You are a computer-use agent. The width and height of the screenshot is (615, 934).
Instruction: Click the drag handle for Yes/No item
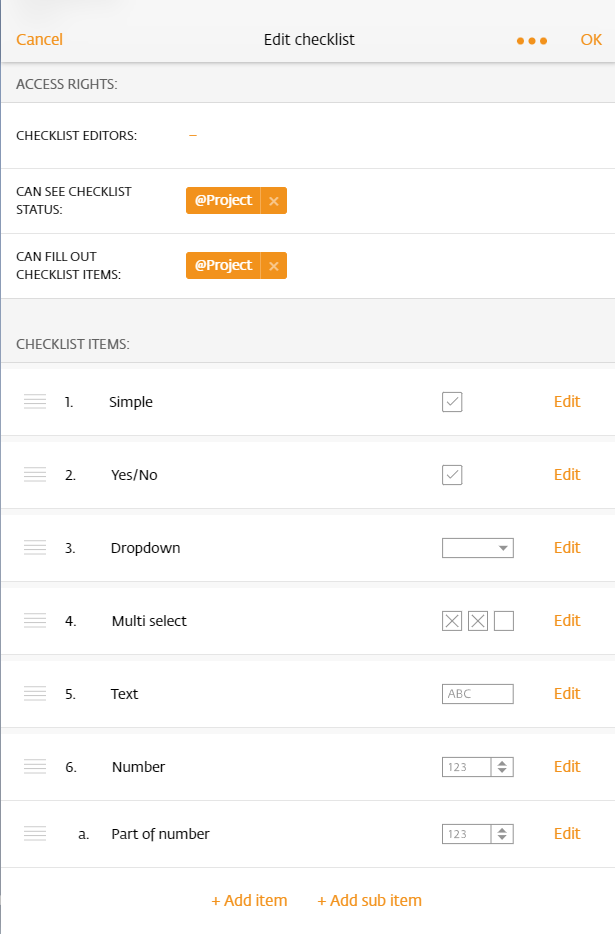pyautogui.click(x=35, y=475)
